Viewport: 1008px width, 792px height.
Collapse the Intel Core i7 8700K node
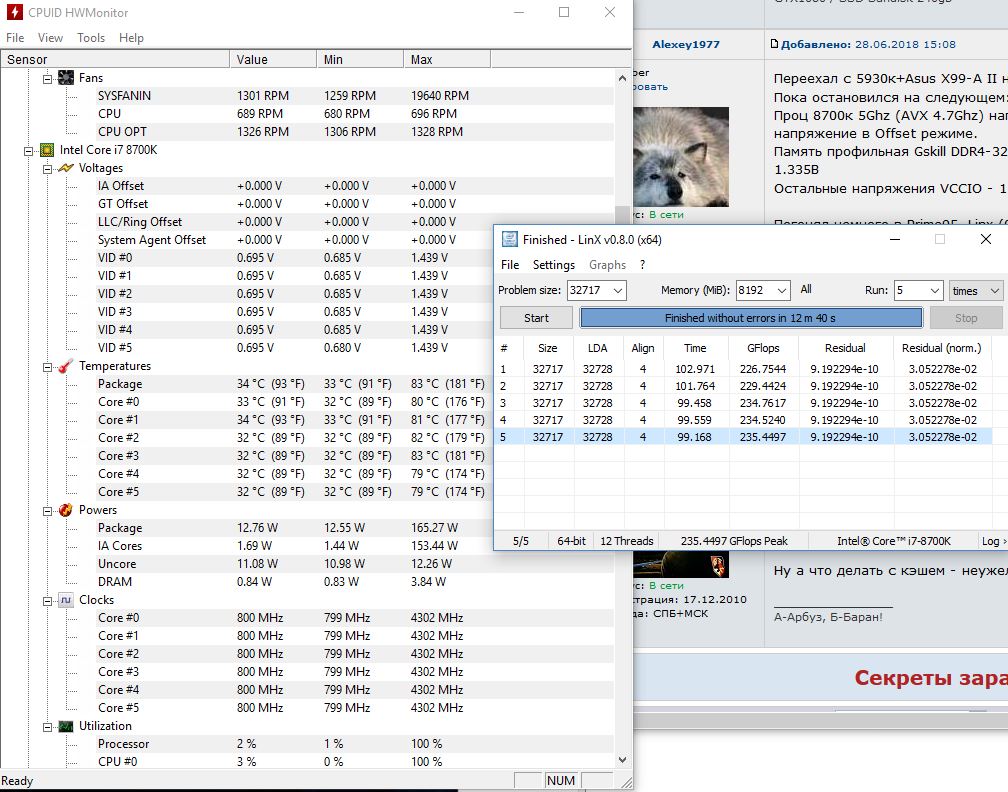coord(28,150)
